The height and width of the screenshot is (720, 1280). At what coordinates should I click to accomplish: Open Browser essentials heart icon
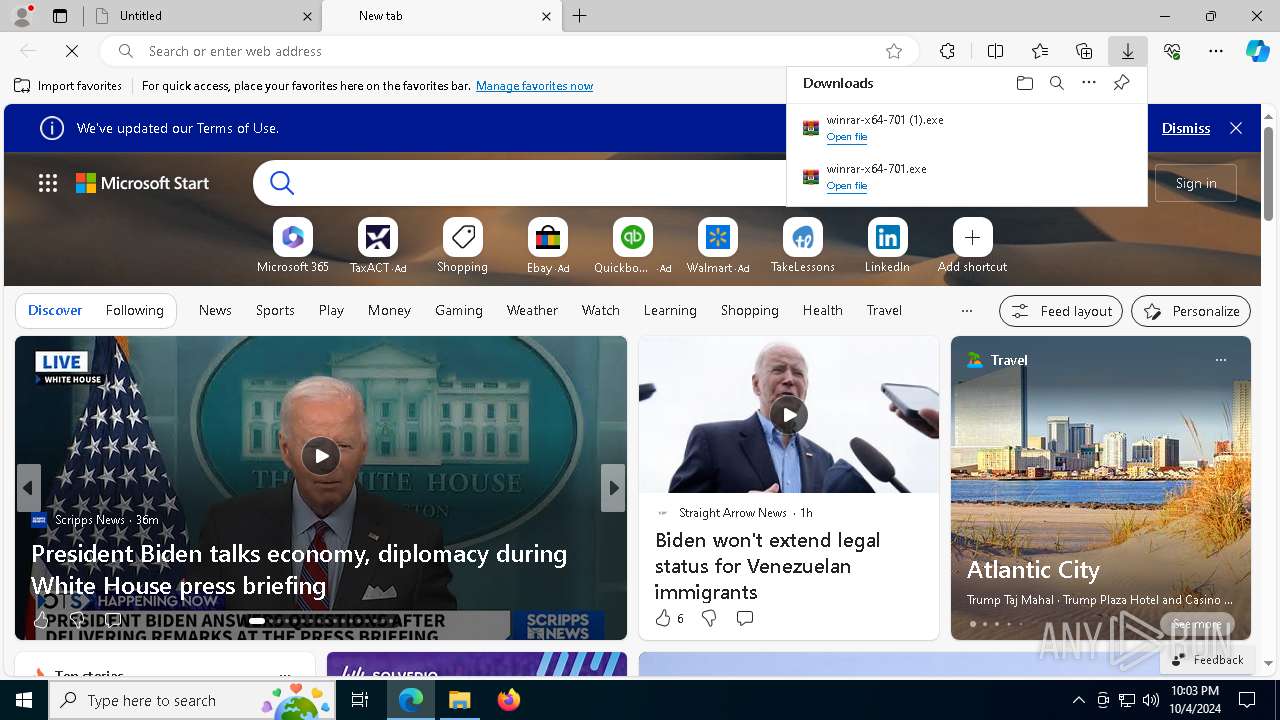[1172, 51]
